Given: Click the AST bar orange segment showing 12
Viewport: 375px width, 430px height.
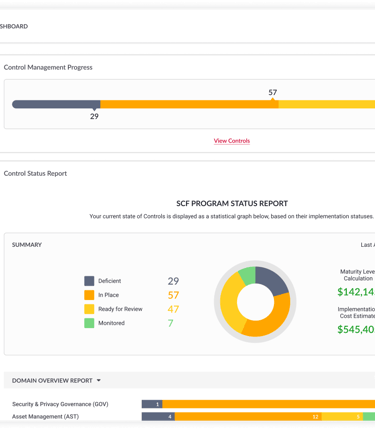Looking at the screenshot, I should pyautogui.click(x=248, y=416).
